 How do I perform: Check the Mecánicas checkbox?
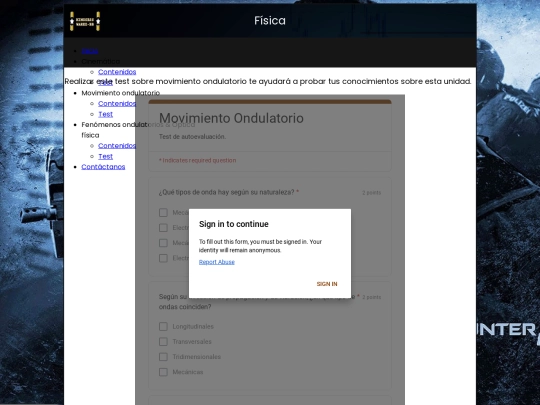coord(163,372)
